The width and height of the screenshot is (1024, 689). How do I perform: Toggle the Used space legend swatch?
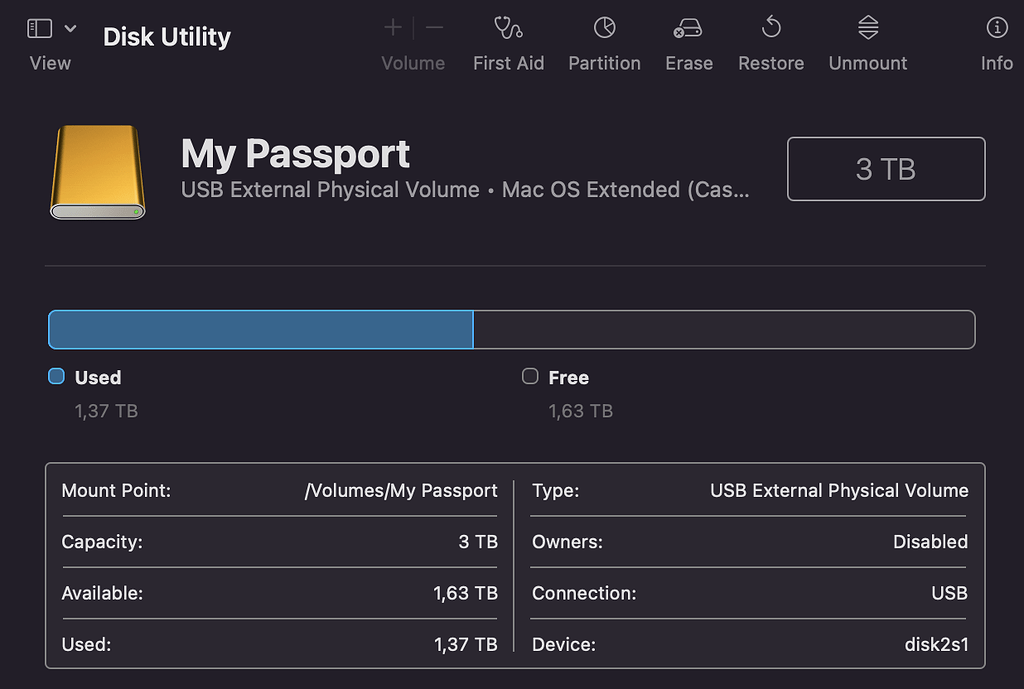(56, 377)
